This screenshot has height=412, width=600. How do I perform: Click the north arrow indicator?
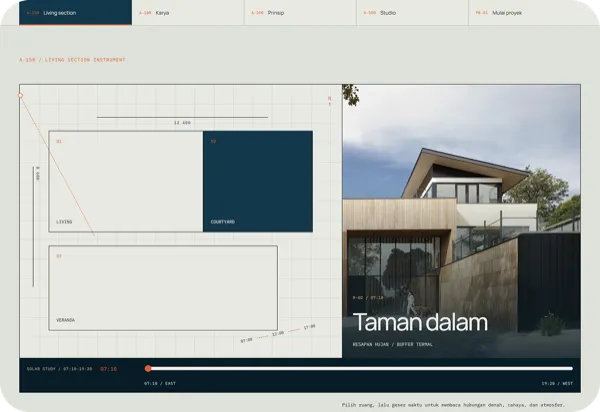(329, 101)
